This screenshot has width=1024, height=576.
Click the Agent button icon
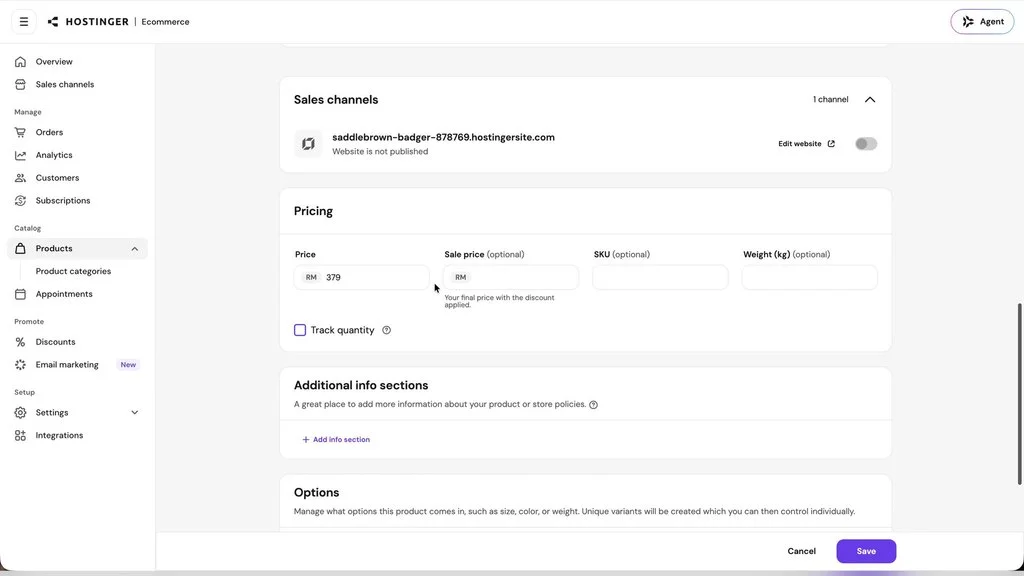coord(968,22)
